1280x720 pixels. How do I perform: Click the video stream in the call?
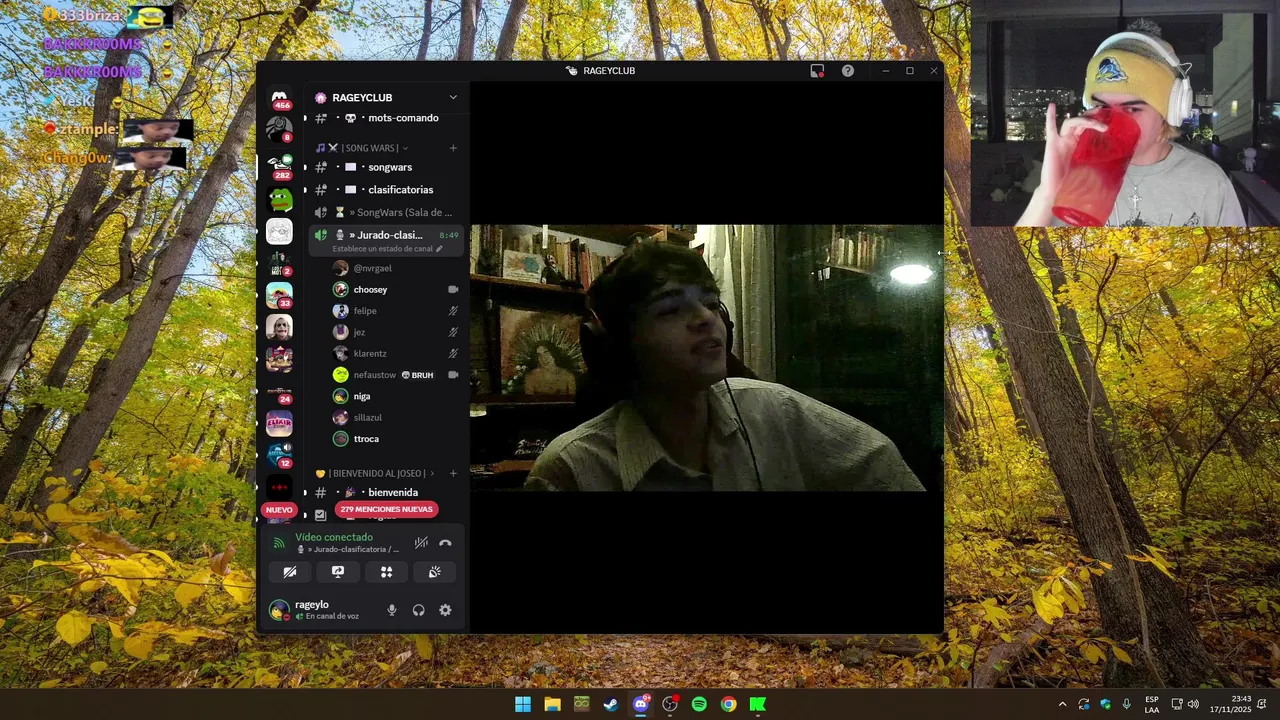(x=706, y=358)
